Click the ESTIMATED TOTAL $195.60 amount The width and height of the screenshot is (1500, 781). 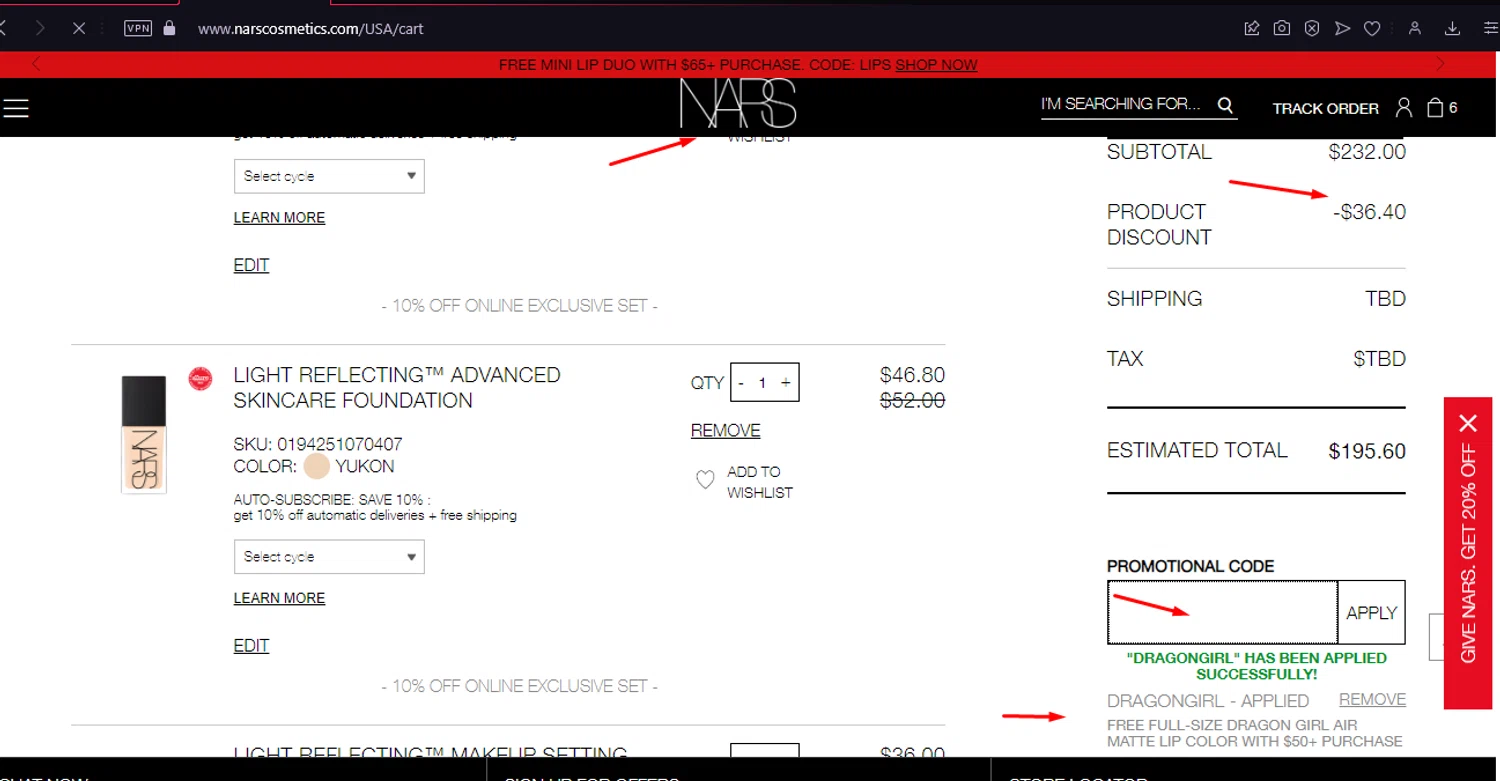1367,451
